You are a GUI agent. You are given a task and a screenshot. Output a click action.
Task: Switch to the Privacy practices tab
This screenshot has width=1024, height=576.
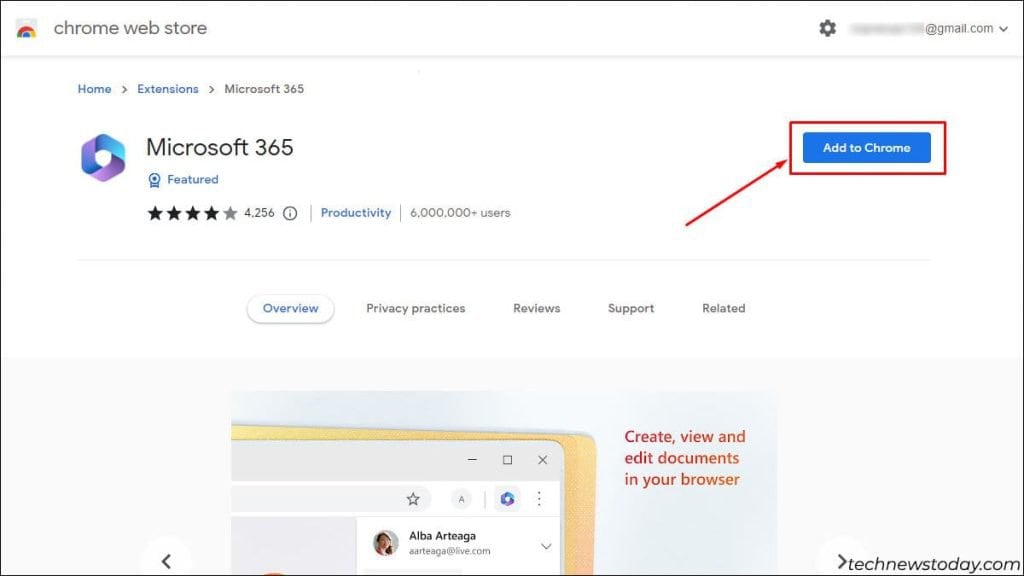pyautogui.click(x=415, y=308)
